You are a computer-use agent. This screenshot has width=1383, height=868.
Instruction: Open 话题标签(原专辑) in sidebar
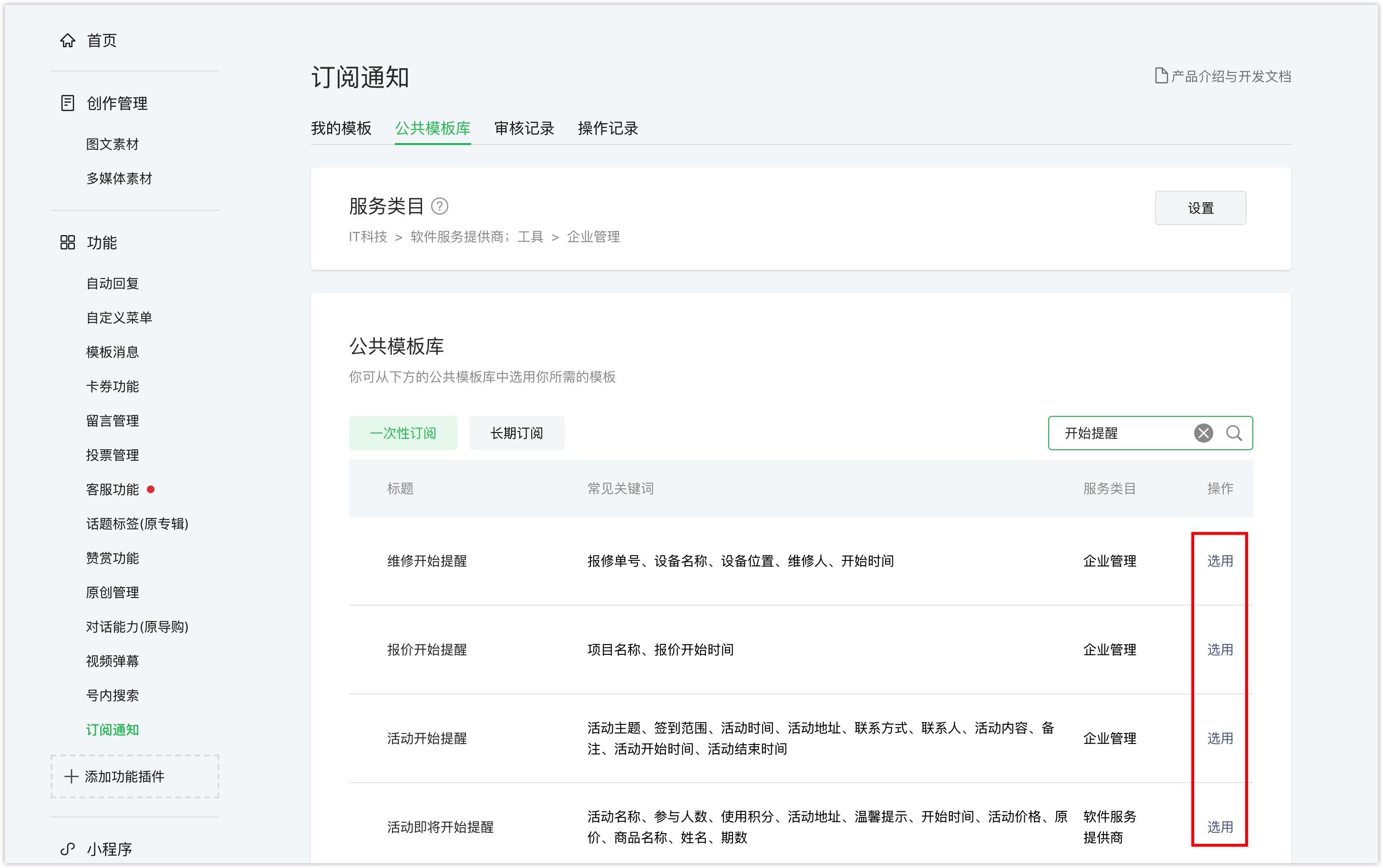pyautogui.click(x=137, y=524)
